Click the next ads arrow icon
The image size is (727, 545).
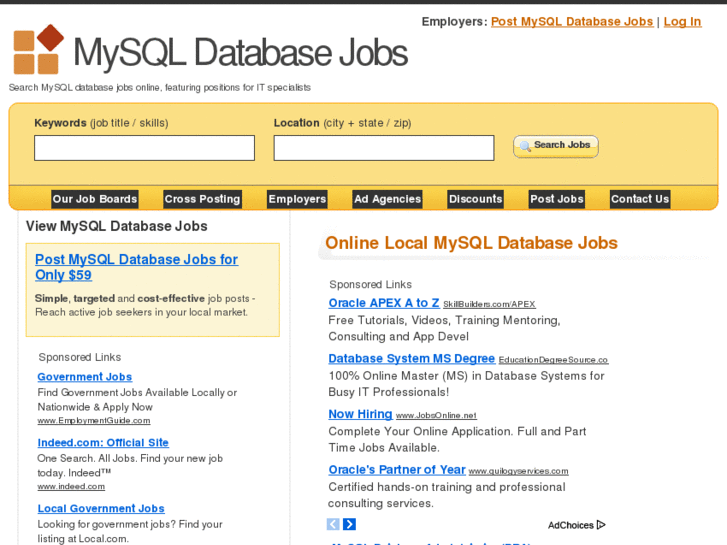click(349, 524)
